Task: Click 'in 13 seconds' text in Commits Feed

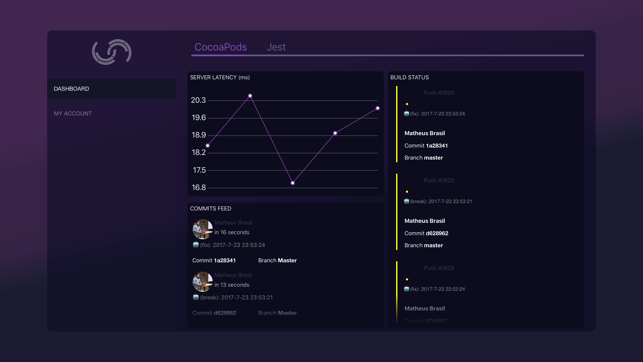Action: coord(232,285)
